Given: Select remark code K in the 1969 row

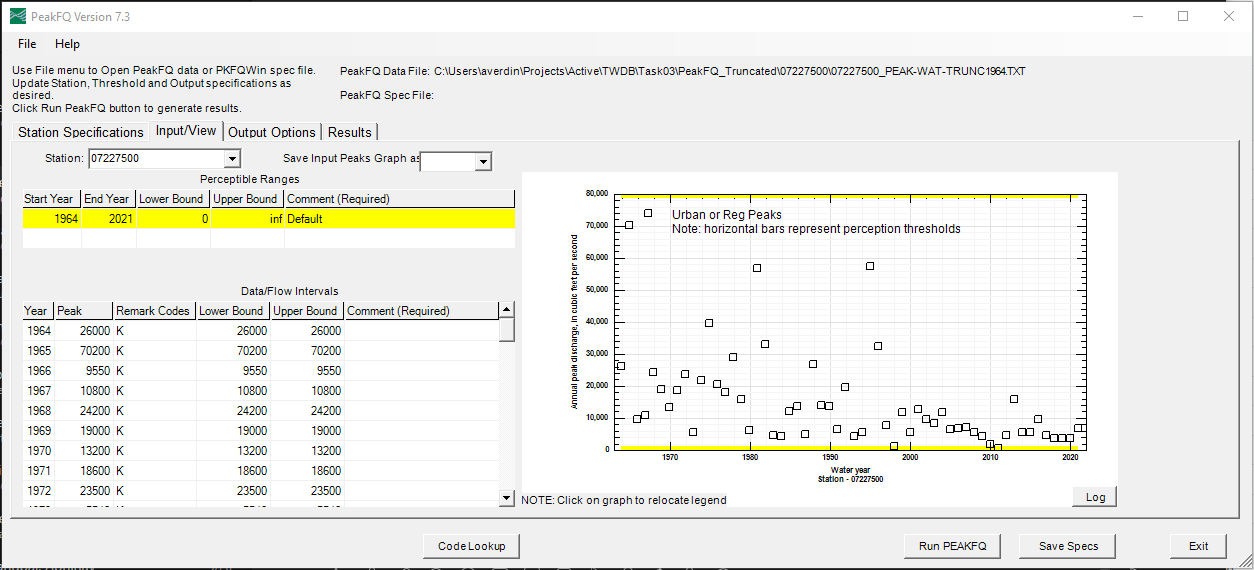Looking at the screenshot, I should pyautogui.click(x=154, y=431).
